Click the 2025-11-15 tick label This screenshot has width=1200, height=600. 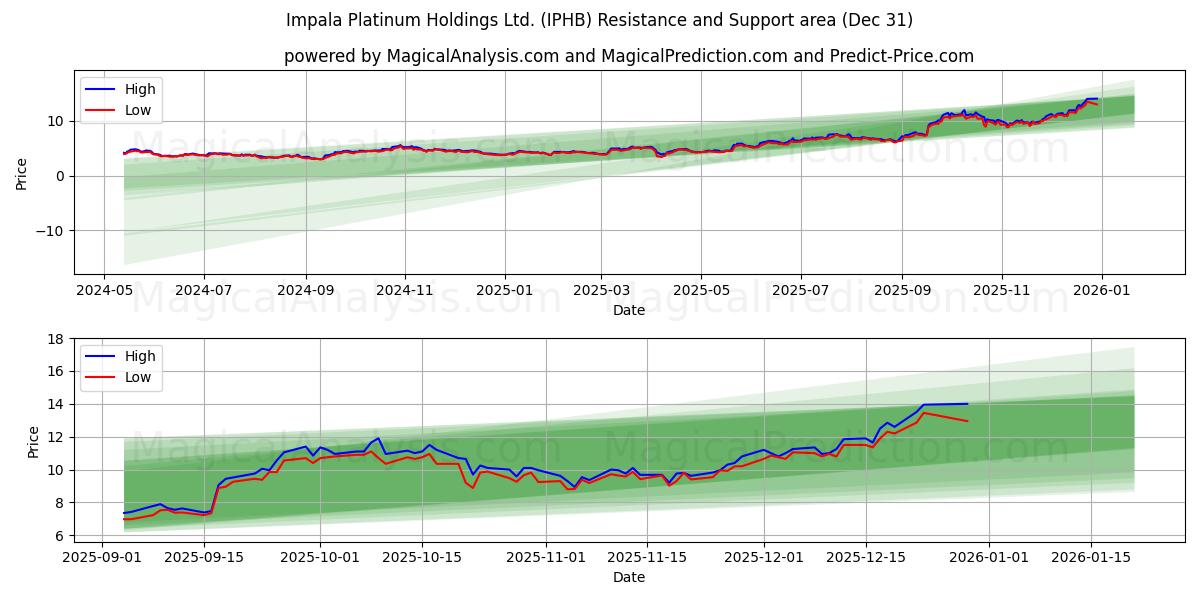646,557
